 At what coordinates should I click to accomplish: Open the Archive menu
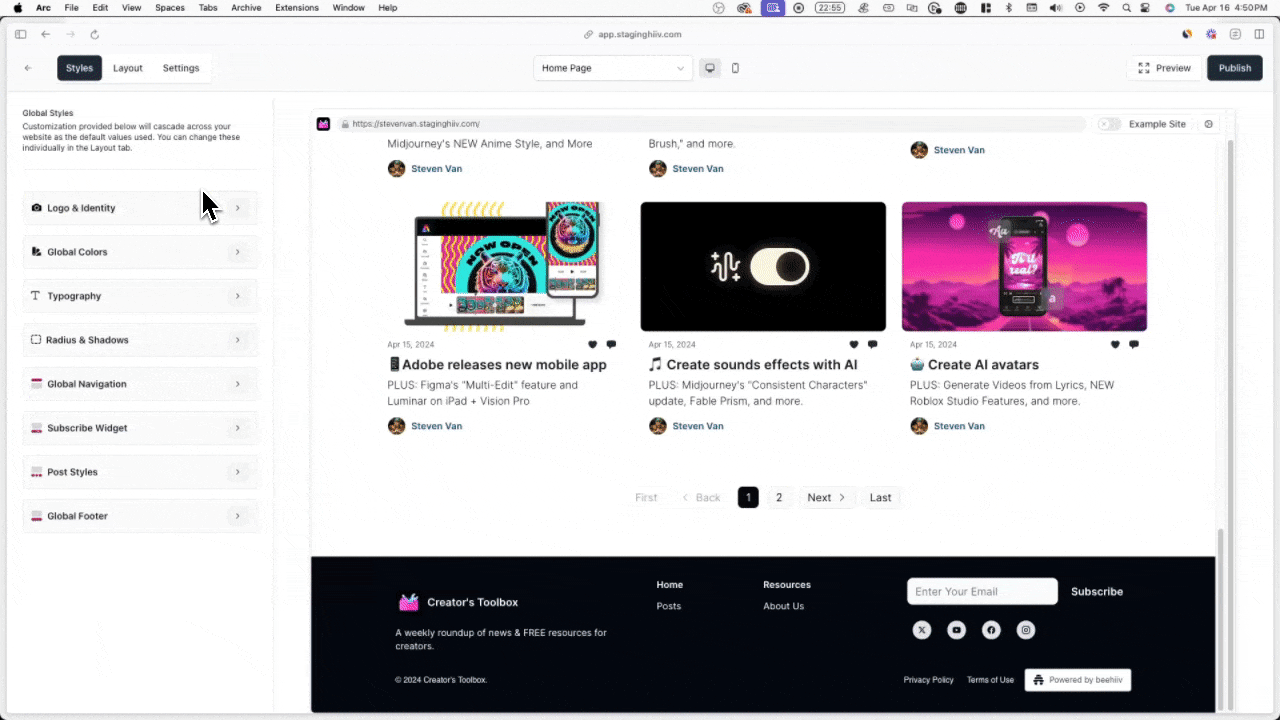pyautogui.click(x=246, y=8)
